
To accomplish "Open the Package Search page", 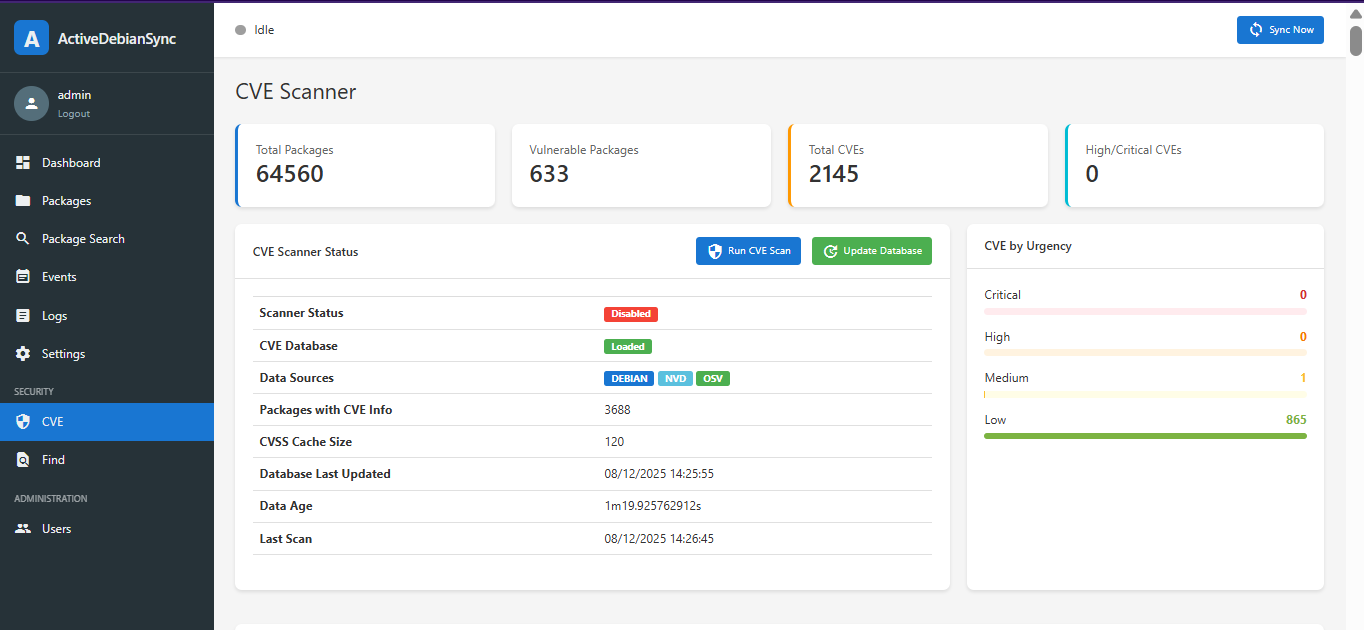I will point(83,239).
